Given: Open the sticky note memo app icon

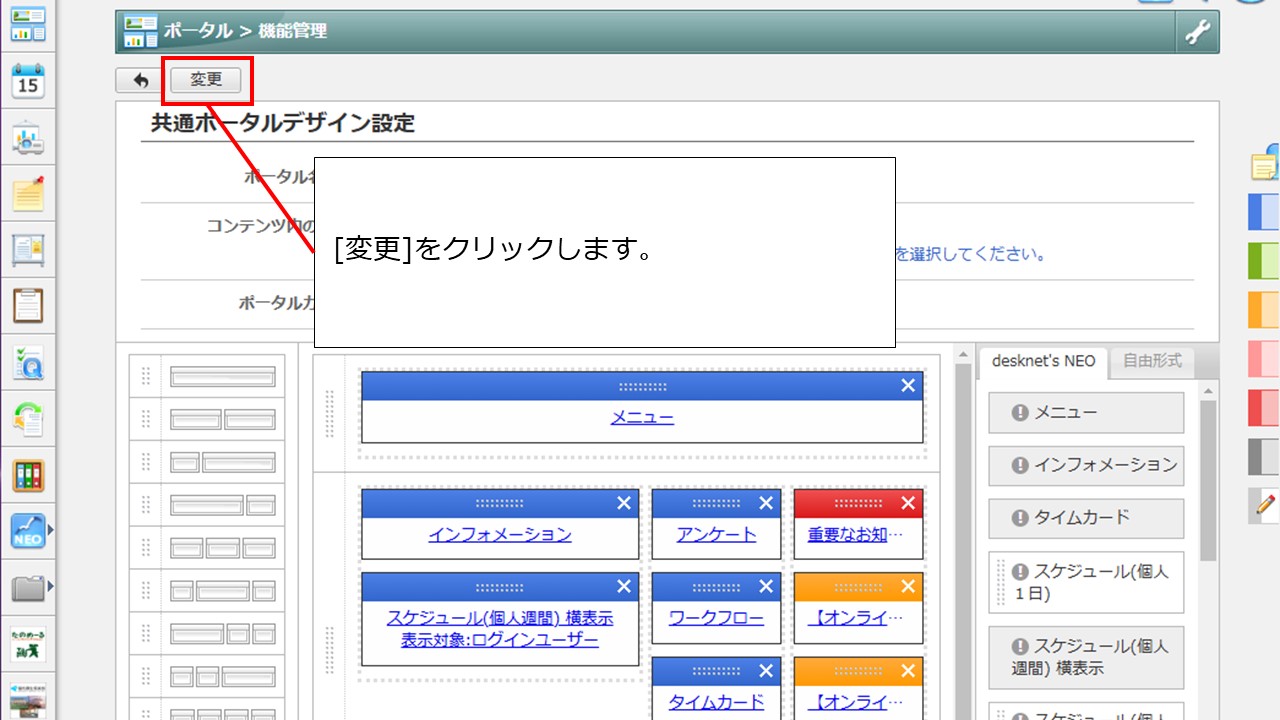Looking at the screenshot, I should [x=27, y=194].
